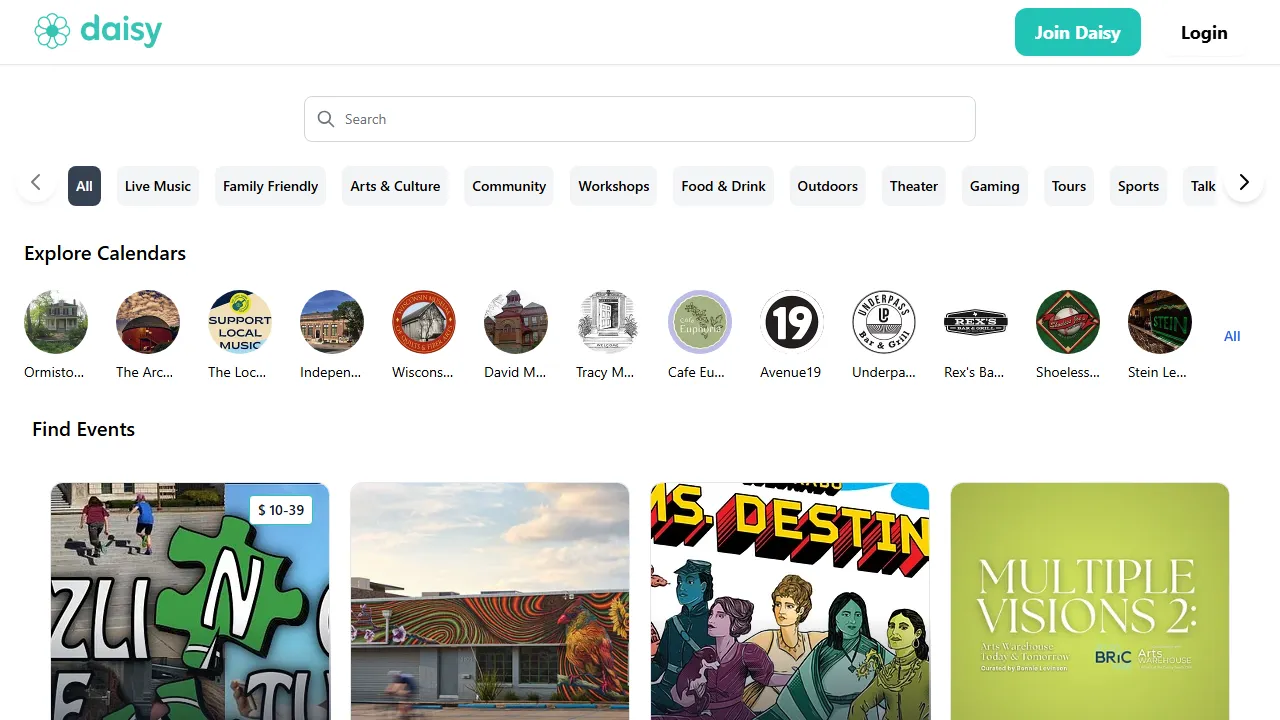
Task: Select the Shoeless Joe's calendar icon
Action: tap(1067, 322)
